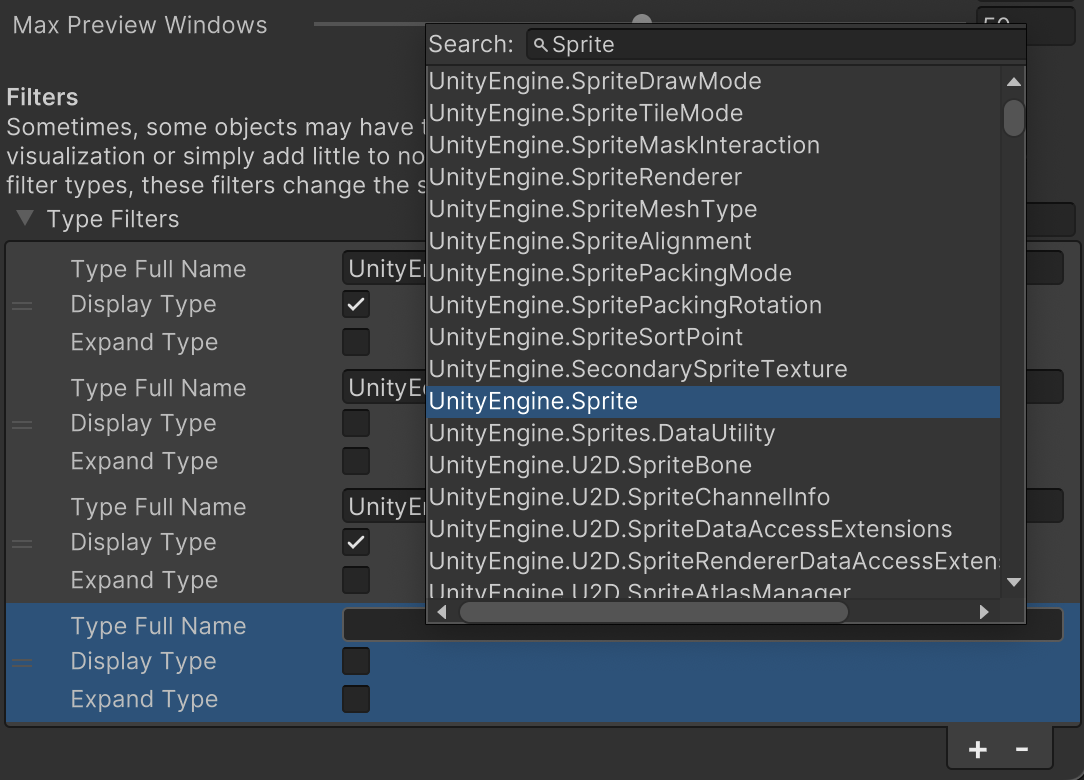The image size is (1084, 780).
Task: Select UnityEngine.SpritePackingMode
Action: pyautogui.click(x=713, y=273)
